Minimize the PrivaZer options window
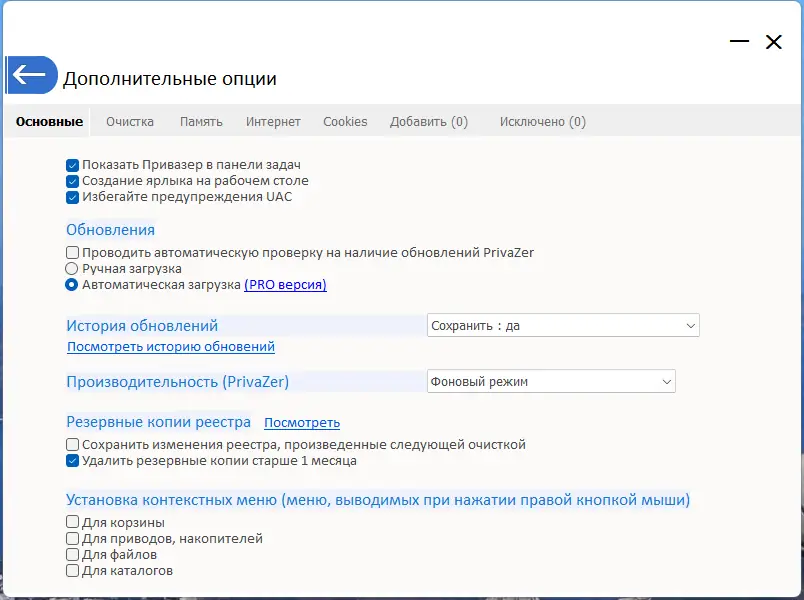 [x=740, y=42]
